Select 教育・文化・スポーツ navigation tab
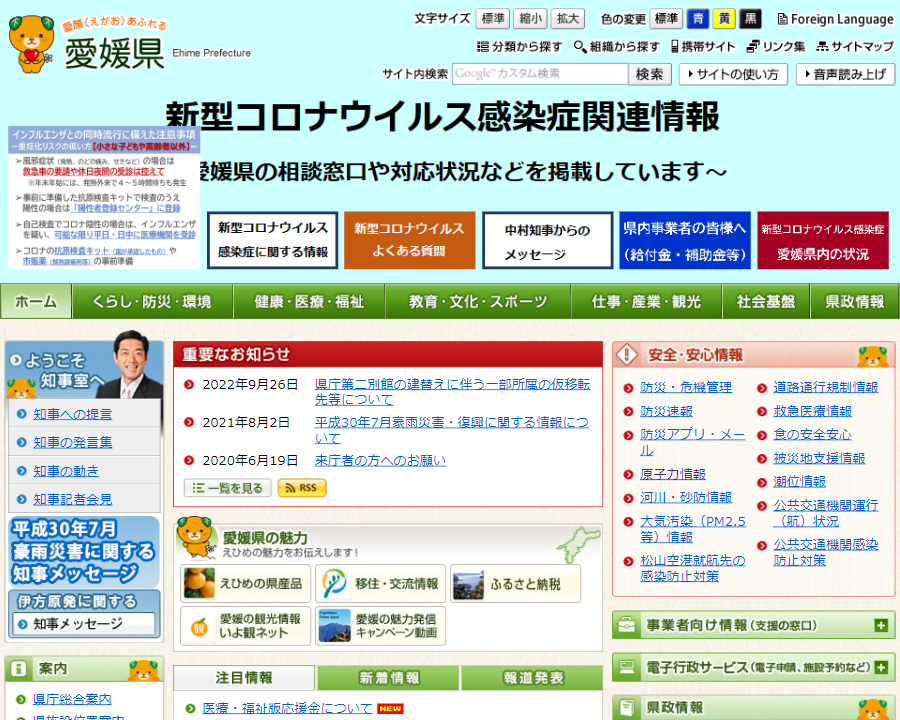This screenshot has width=900, height=720. [x=478, y=301]
